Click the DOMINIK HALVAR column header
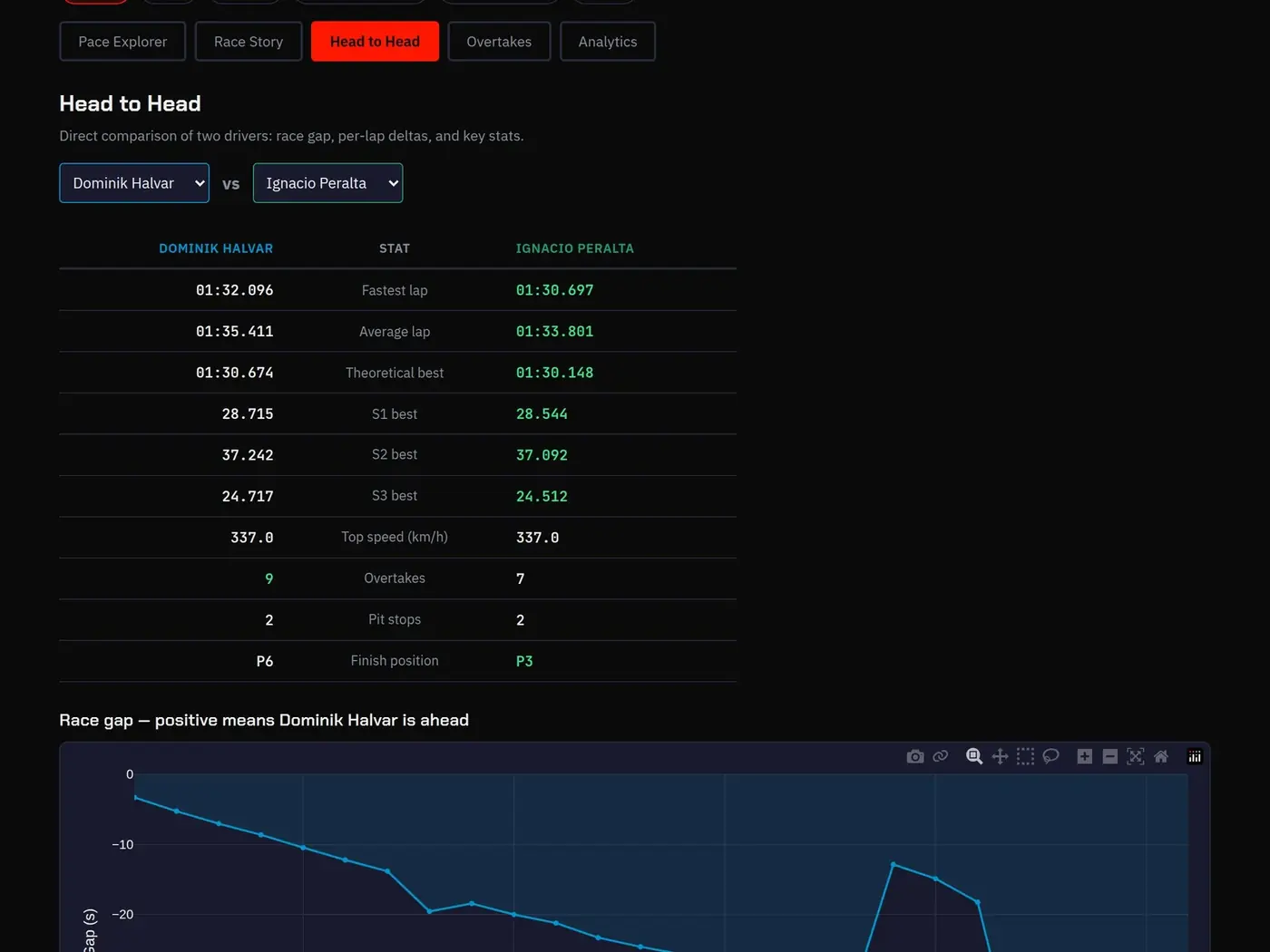 click(216, 248)
